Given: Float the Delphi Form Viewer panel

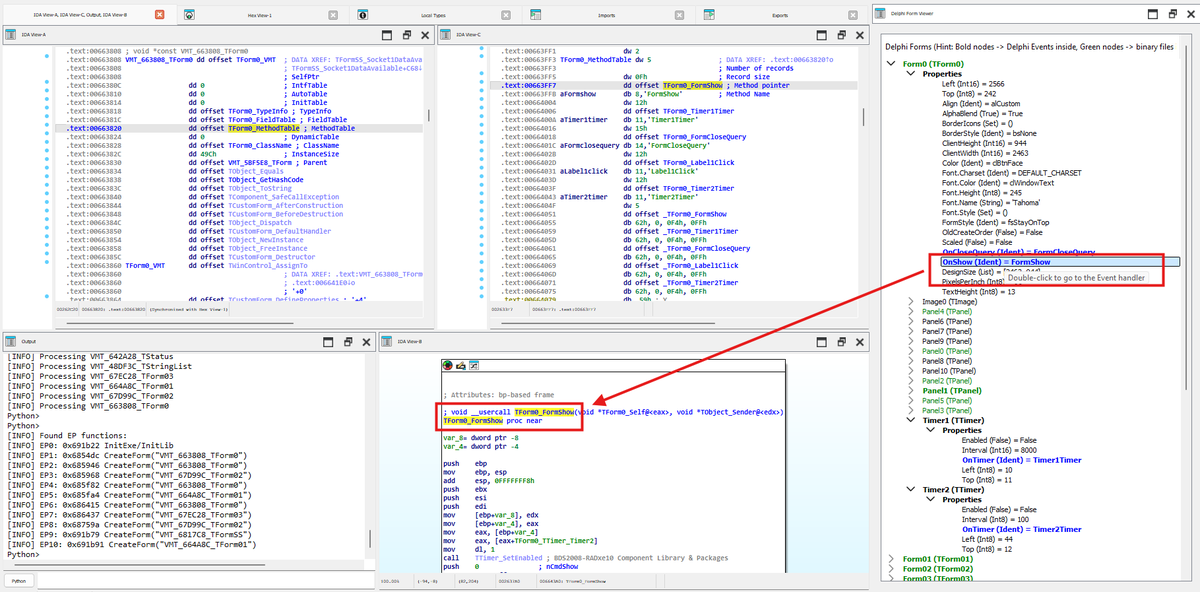Looking at the screenshot, I should pyautogui.click(x=1173, y=14).
